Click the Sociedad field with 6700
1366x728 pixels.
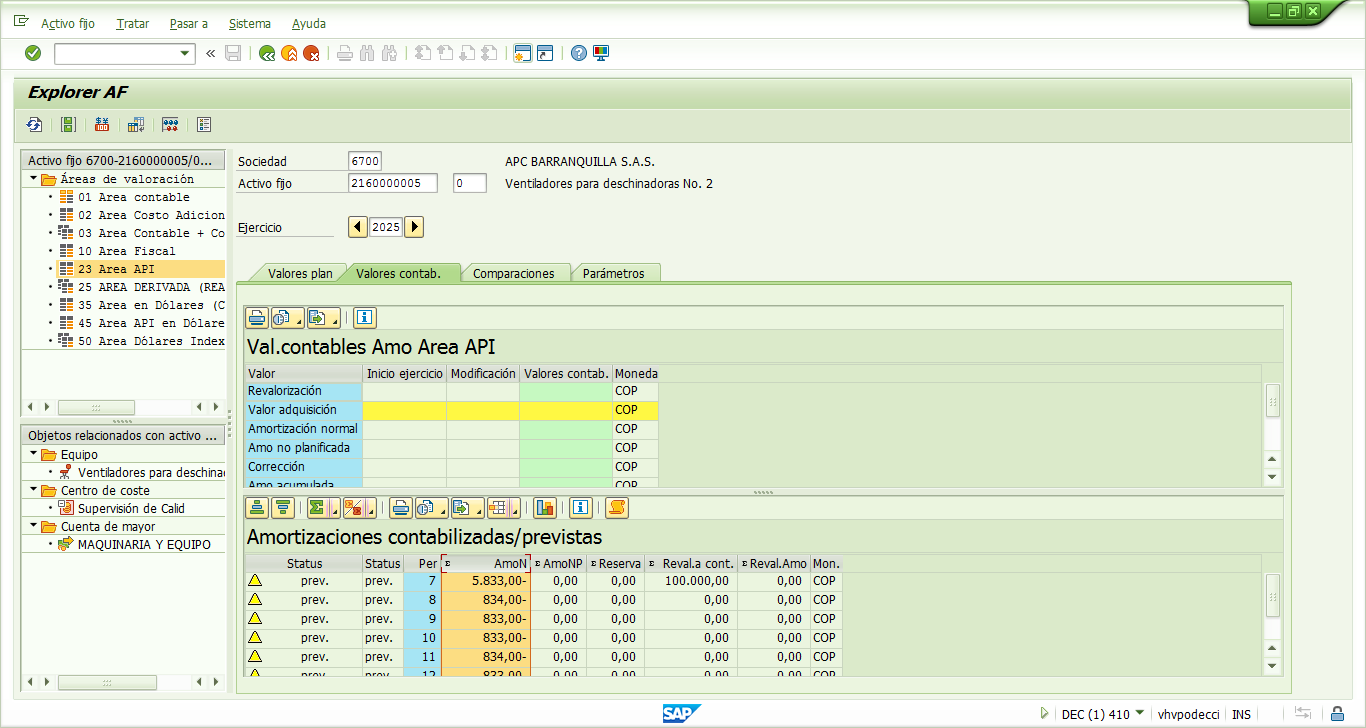[365, 161]
